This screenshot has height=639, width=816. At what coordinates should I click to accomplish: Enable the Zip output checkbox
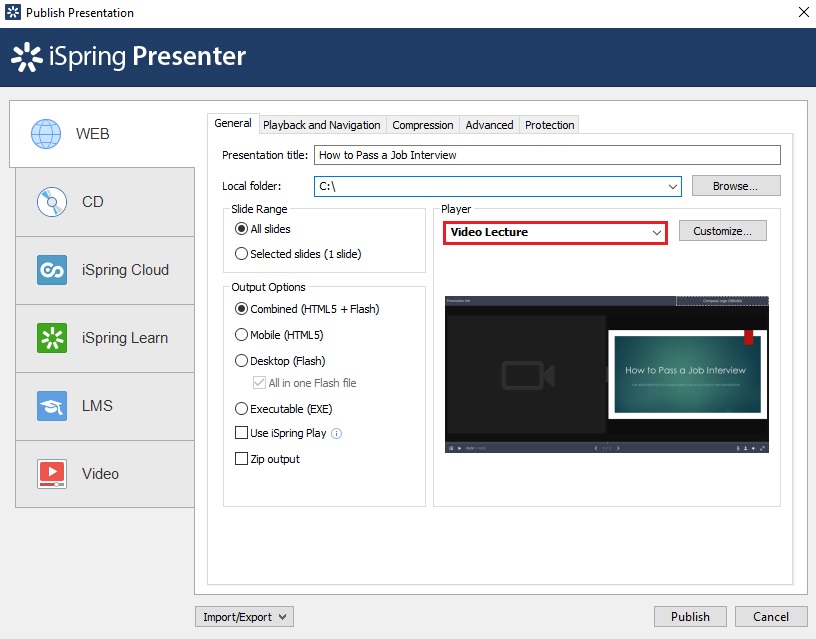pyautogui.click(x=241, y=458)
